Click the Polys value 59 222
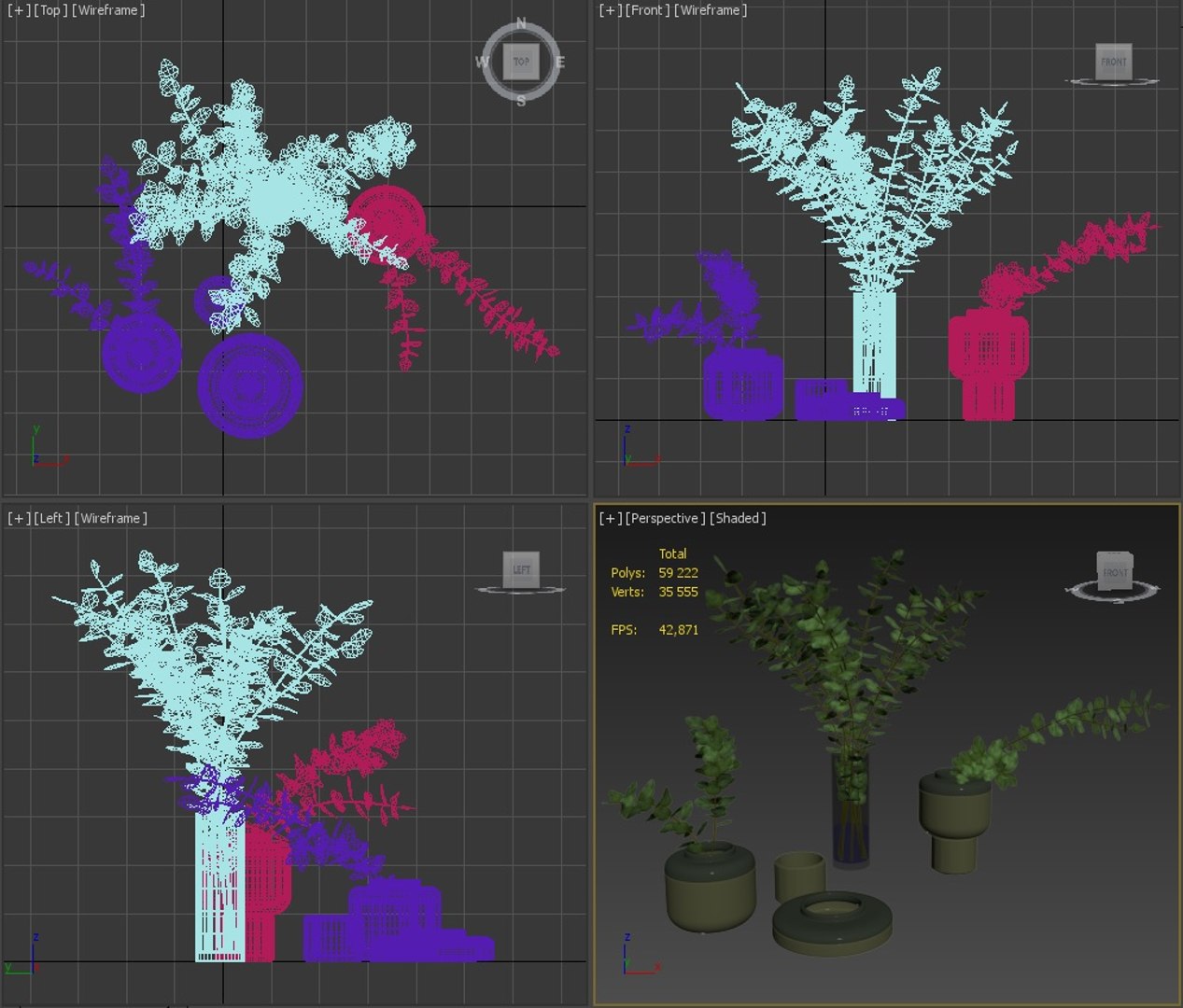1183x1008 pixels. pos(678,572)
